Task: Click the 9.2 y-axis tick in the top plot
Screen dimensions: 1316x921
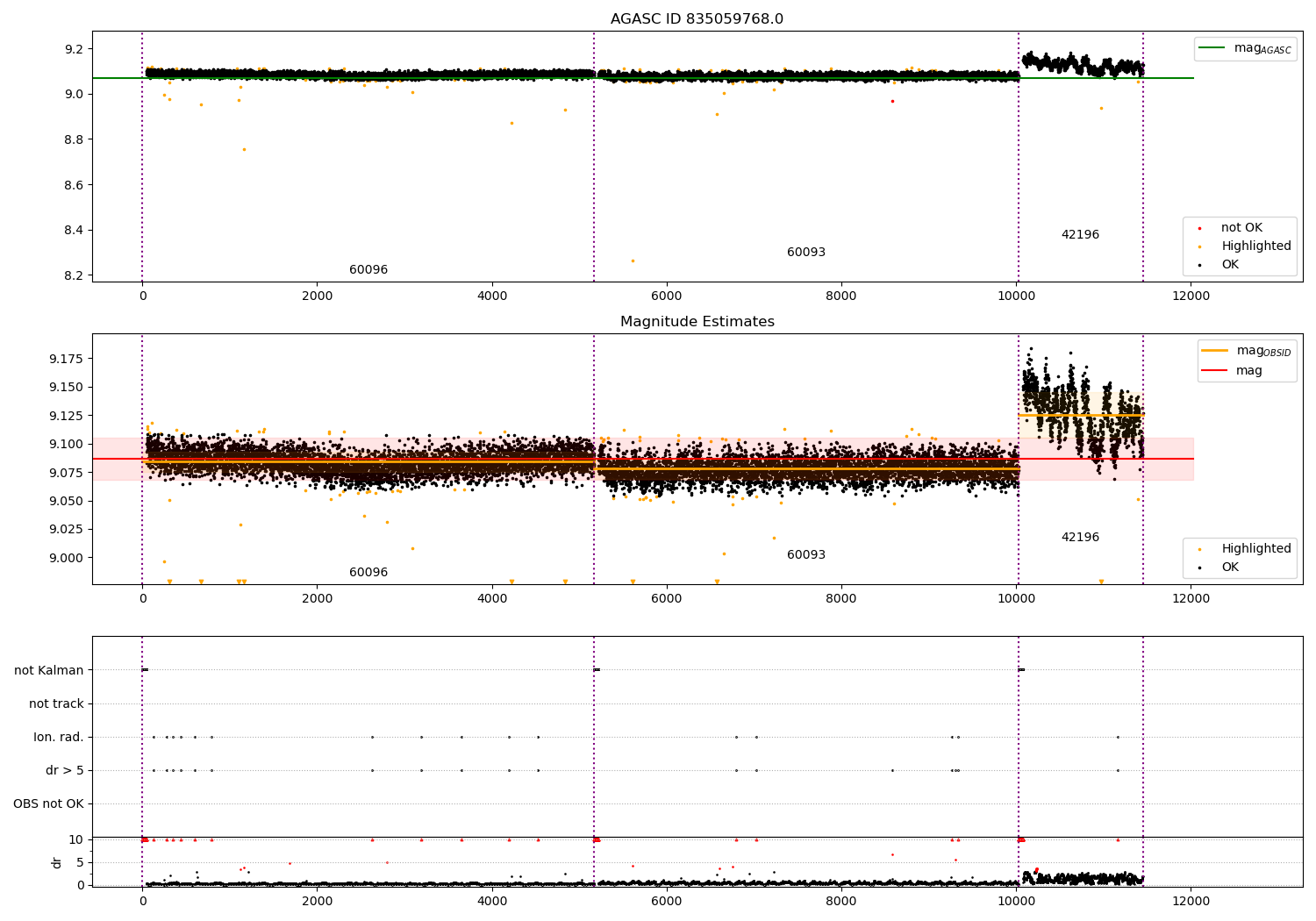Action: 74,49
